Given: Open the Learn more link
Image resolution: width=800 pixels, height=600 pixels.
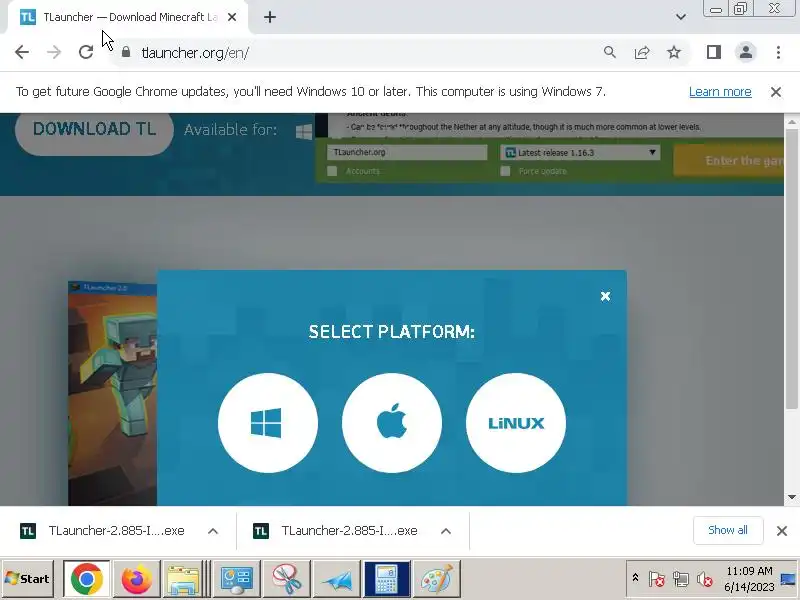Looking at the screenshot, I should coord(720,92).
